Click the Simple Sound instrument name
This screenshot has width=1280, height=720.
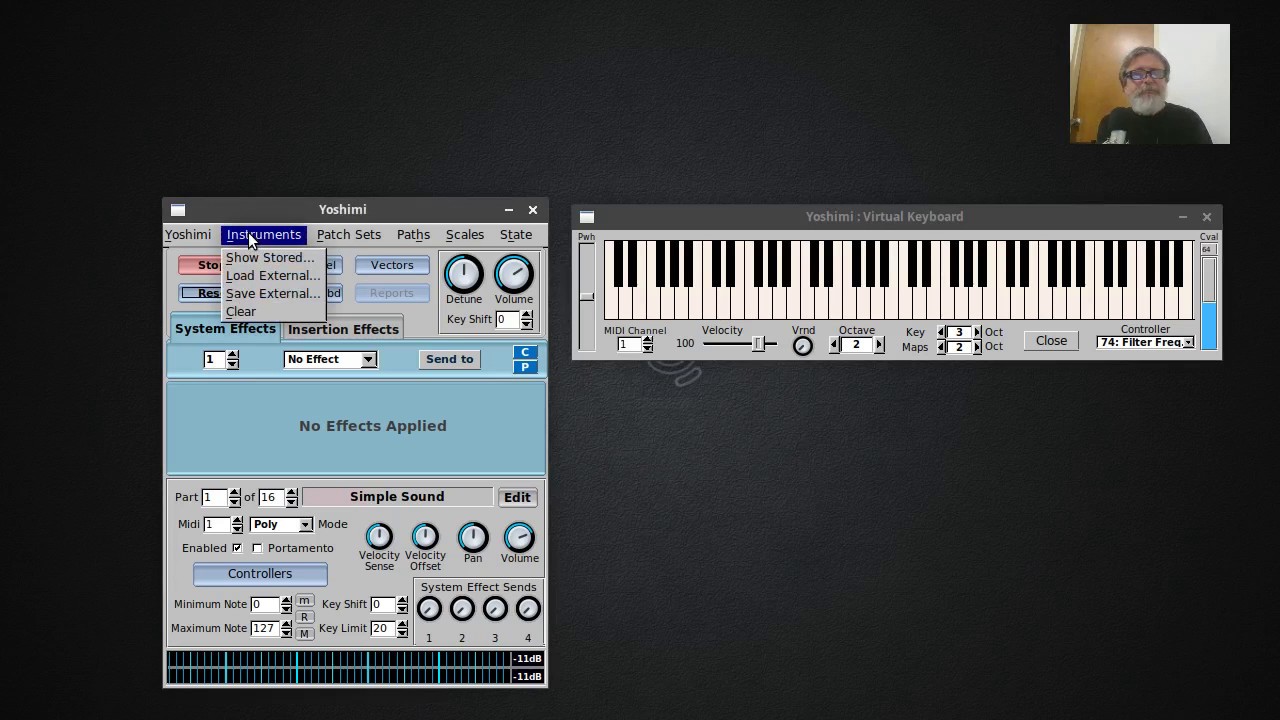tap(397, 497)
